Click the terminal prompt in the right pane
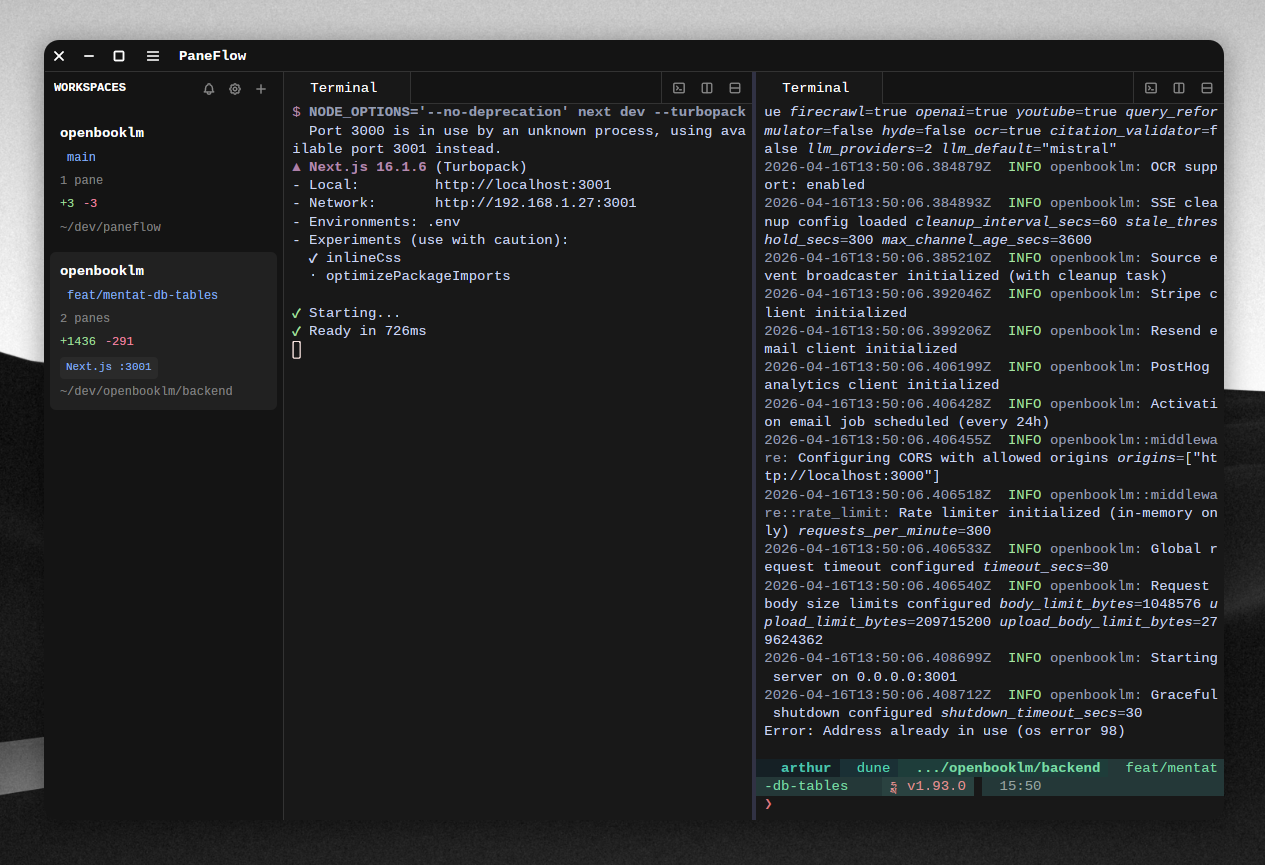 [766, 804]
